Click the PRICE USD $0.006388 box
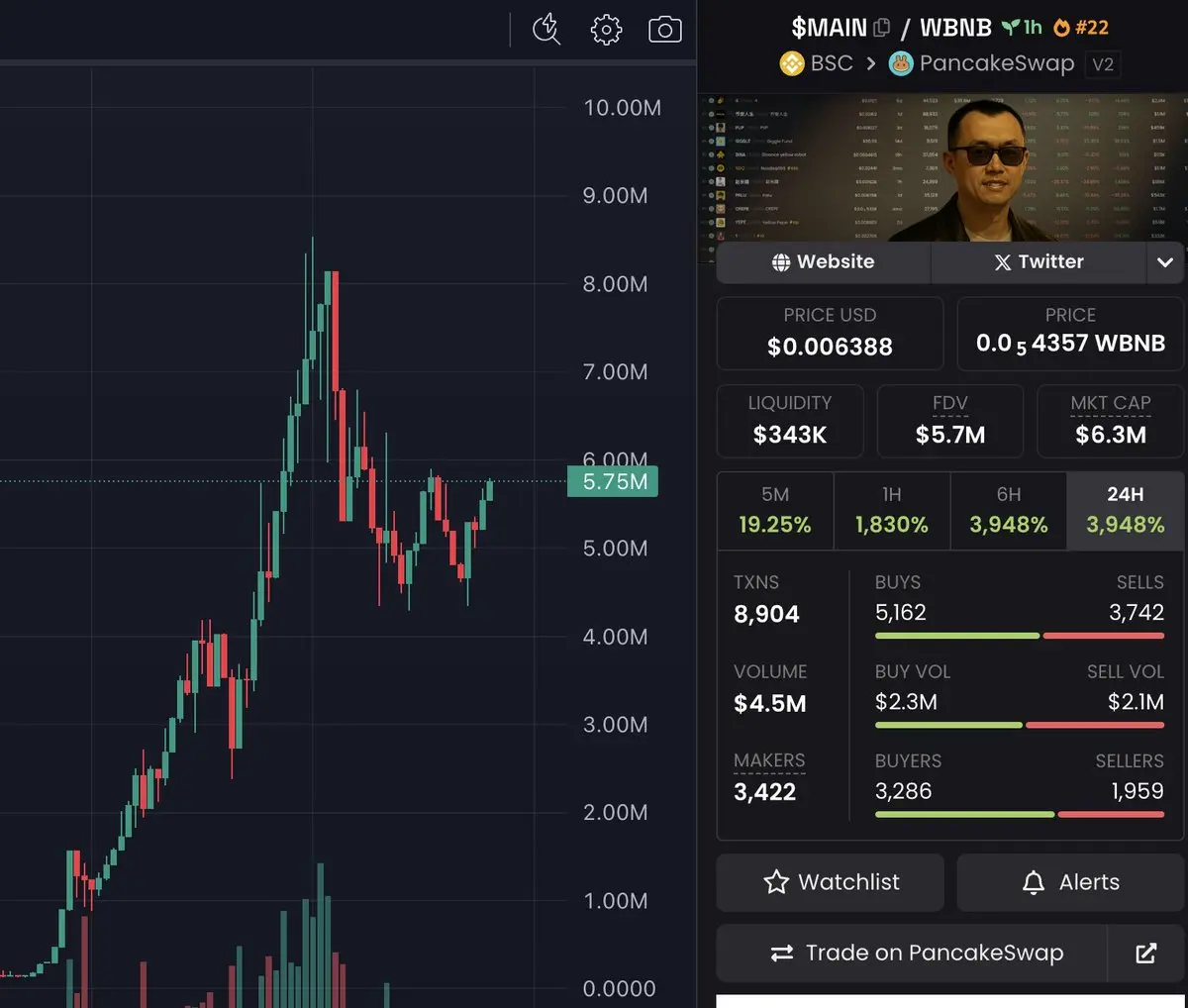1188x1008 pixels. click(x=830, y=333)
